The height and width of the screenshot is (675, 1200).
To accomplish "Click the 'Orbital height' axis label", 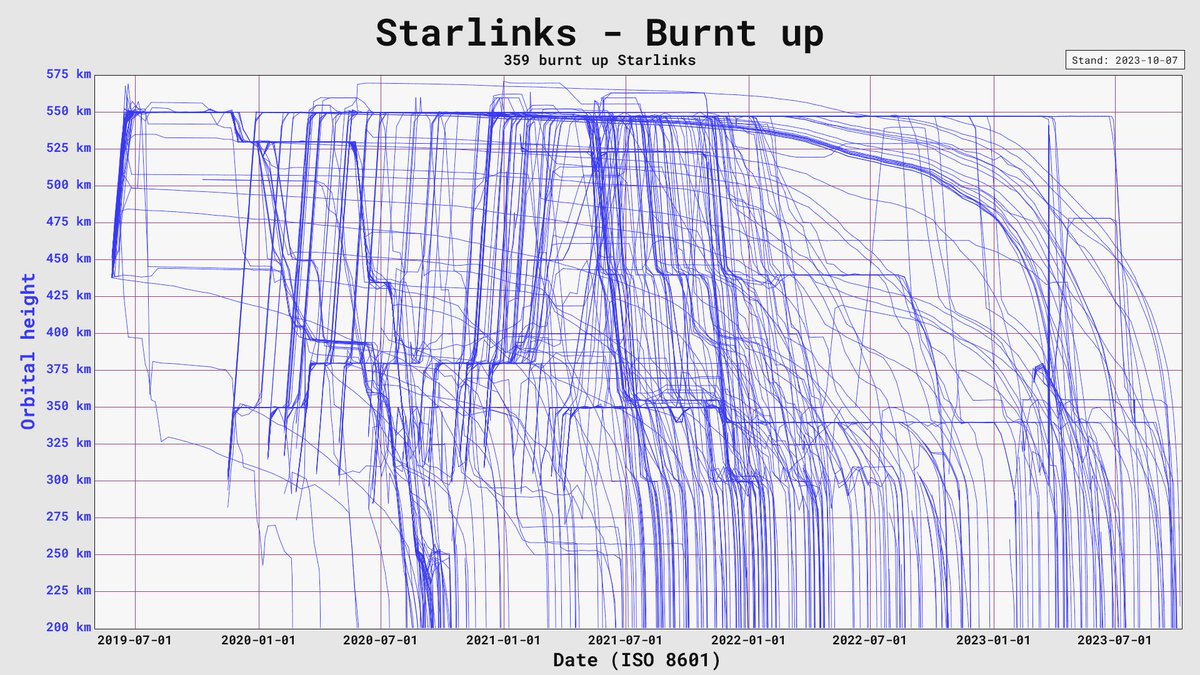I will [x=28, y=351].
